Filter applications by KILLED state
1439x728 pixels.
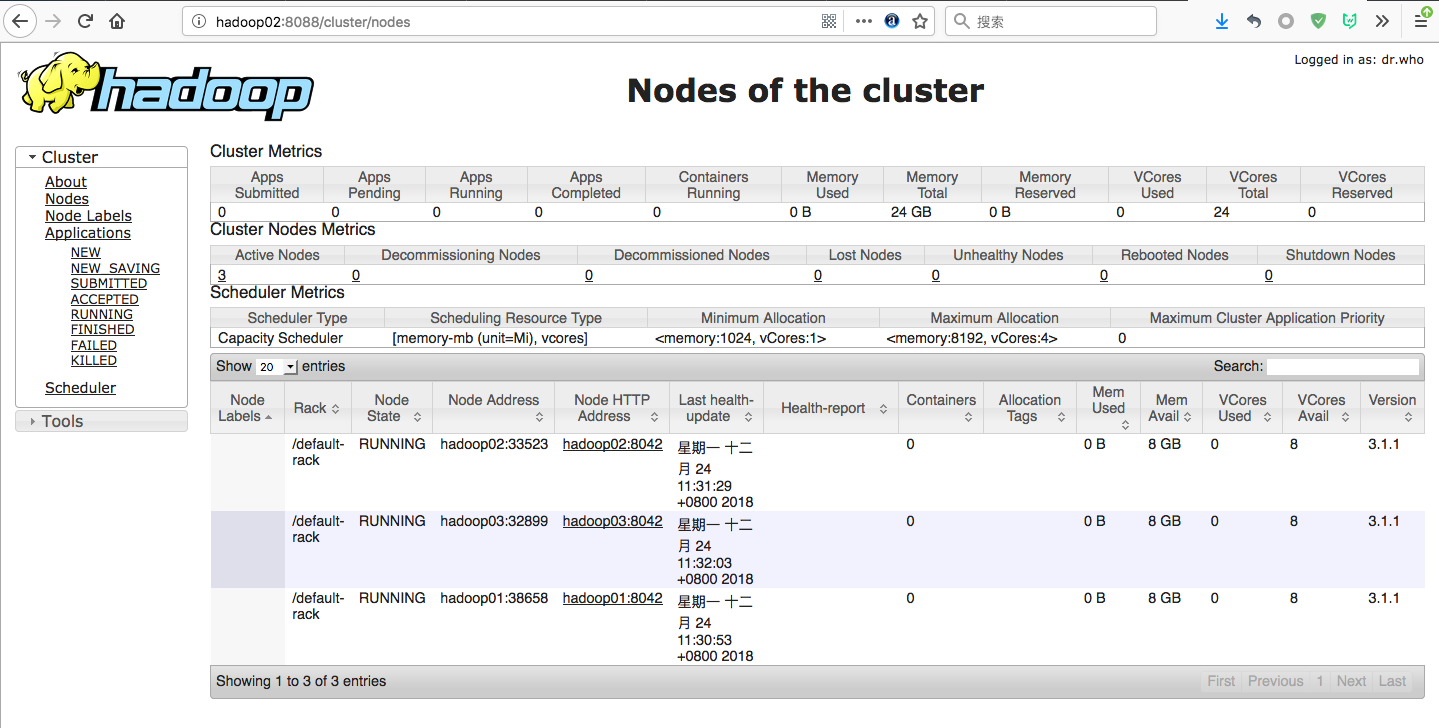[94, 360]
